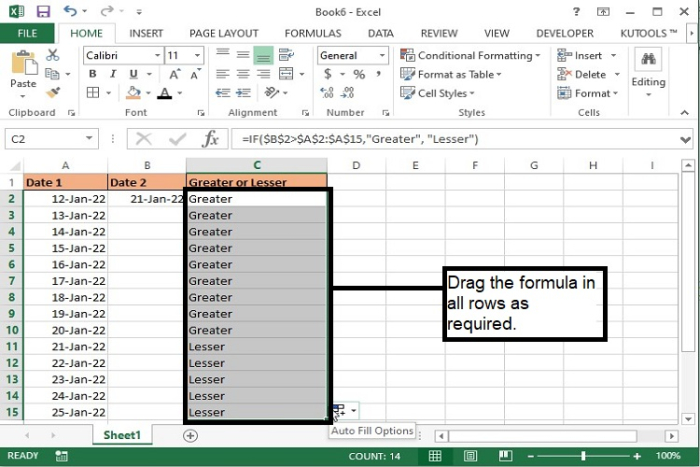The width and height of the screenshot is (700, 467).
Task: Select the Sheet1 tab
Action: tap(122, 435)
